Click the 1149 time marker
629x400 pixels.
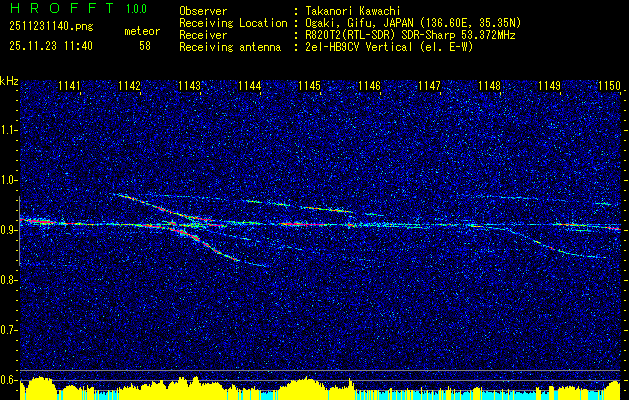(550, 86)
